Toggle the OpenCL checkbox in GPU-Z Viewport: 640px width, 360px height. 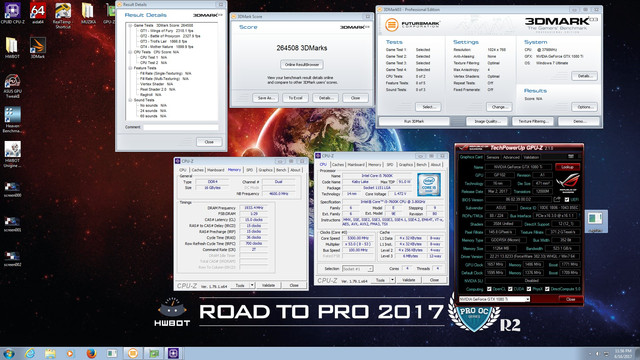pyautogui.click(x=489, y=289)
